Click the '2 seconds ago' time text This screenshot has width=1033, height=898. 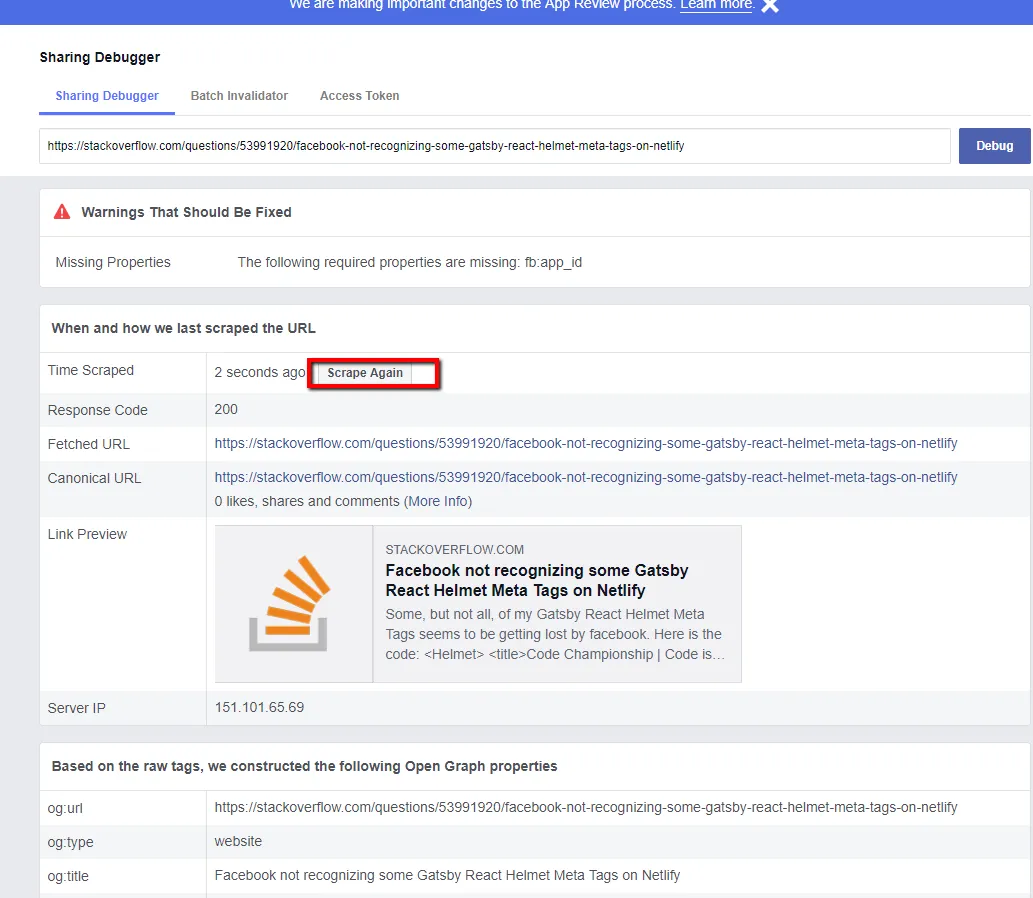260,372
